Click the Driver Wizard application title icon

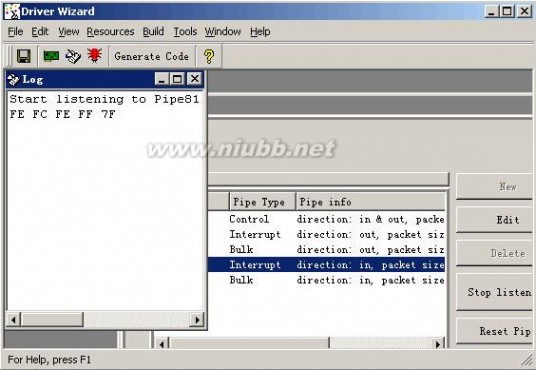12,12
